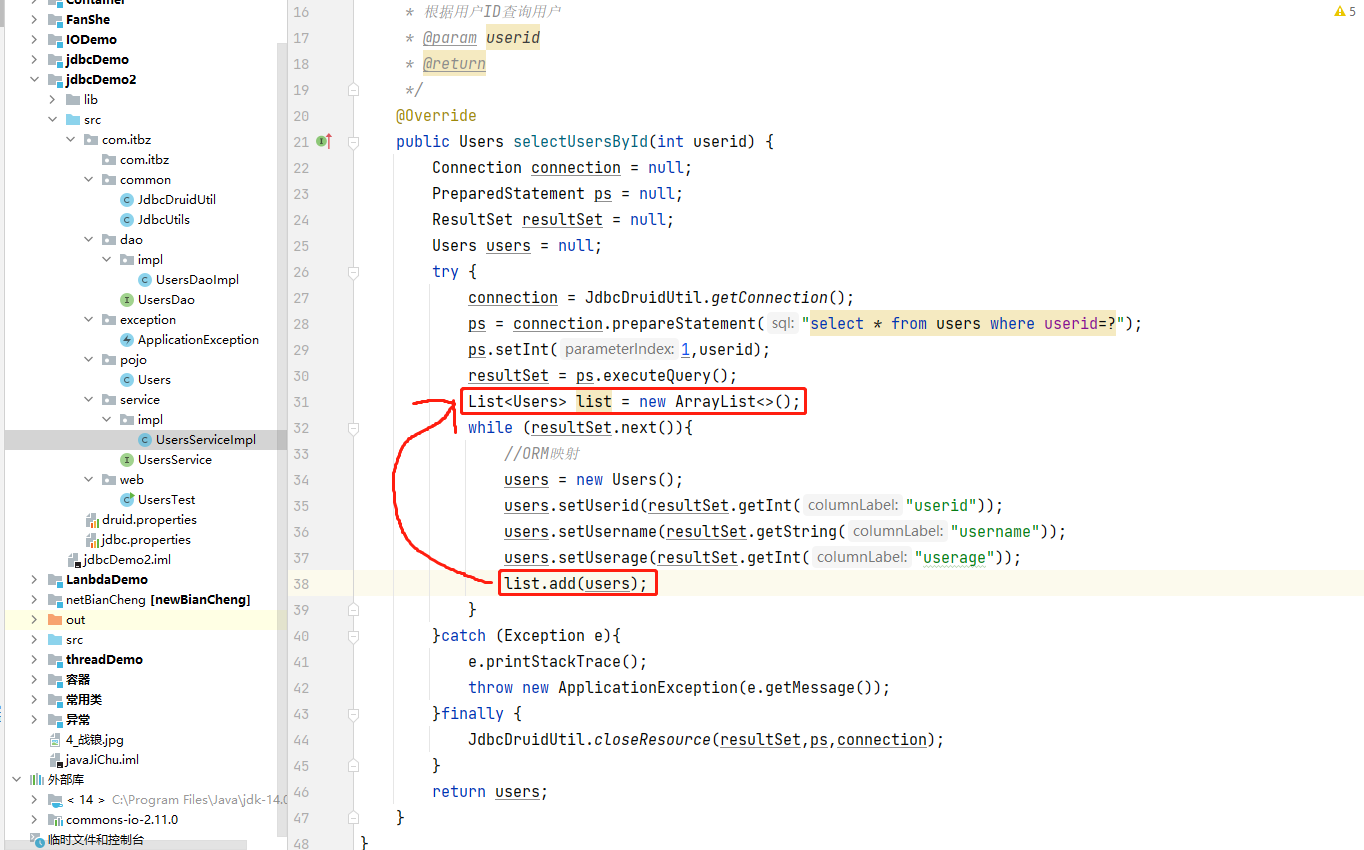Click the 4_战狼.jpg image file icon
This screenshot has width=1364, height=850.
[56, 740]
